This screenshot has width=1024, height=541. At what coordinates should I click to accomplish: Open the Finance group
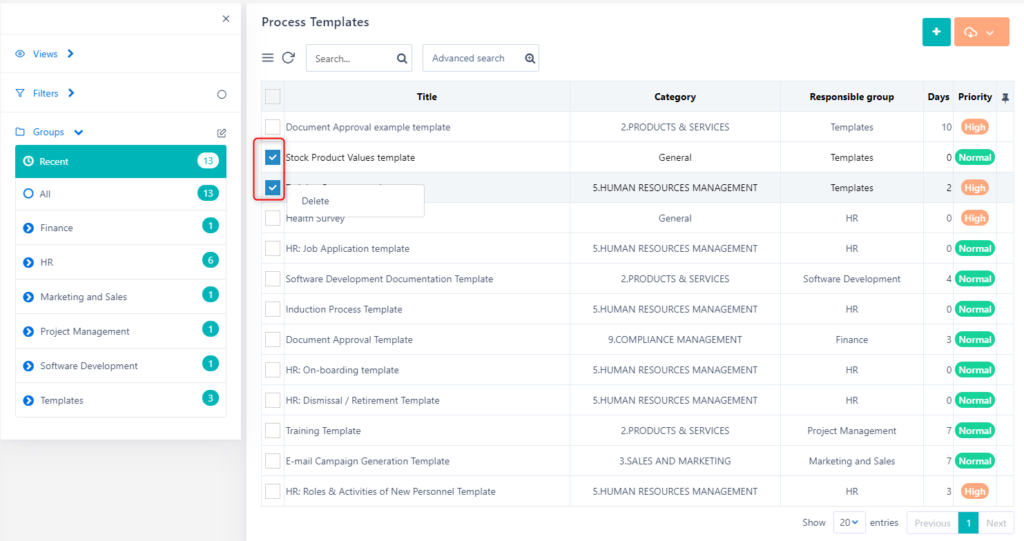point(121,227)
